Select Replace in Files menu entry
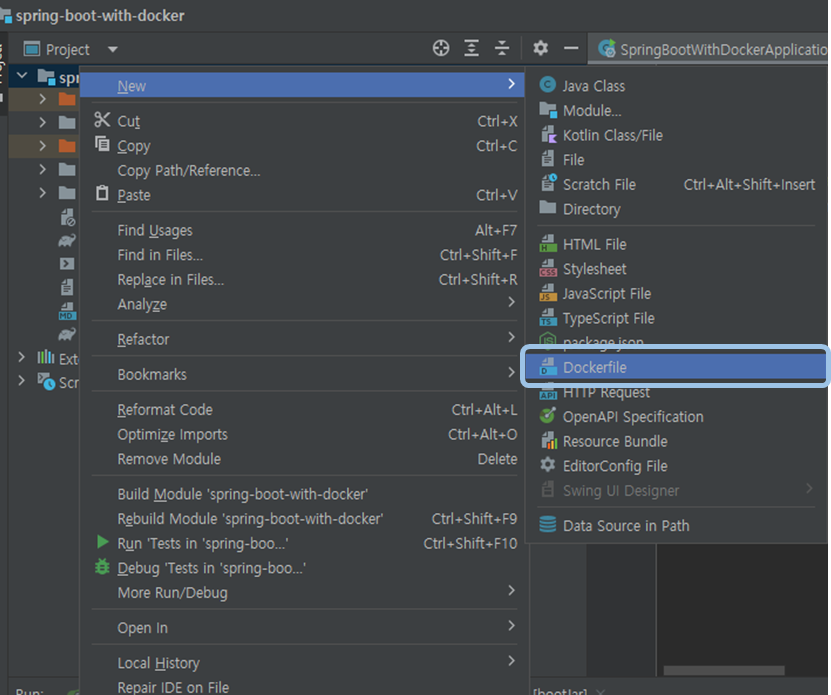 pyautogui.click(x=304, y=279)
